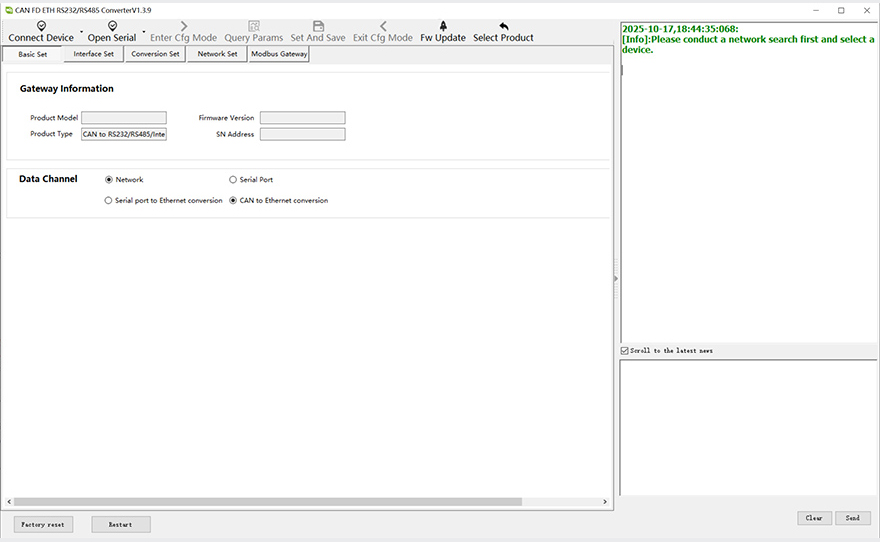
Task: Click the SN Address input field
Action: [302, 134]
